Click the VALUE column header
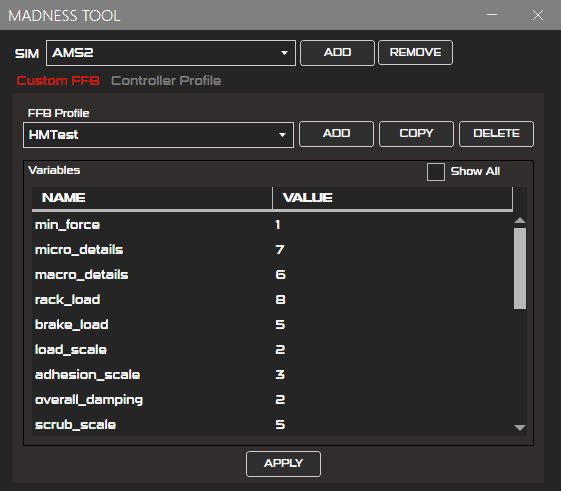561x491 pixels. pyautogui.click(x=392, y=198)
